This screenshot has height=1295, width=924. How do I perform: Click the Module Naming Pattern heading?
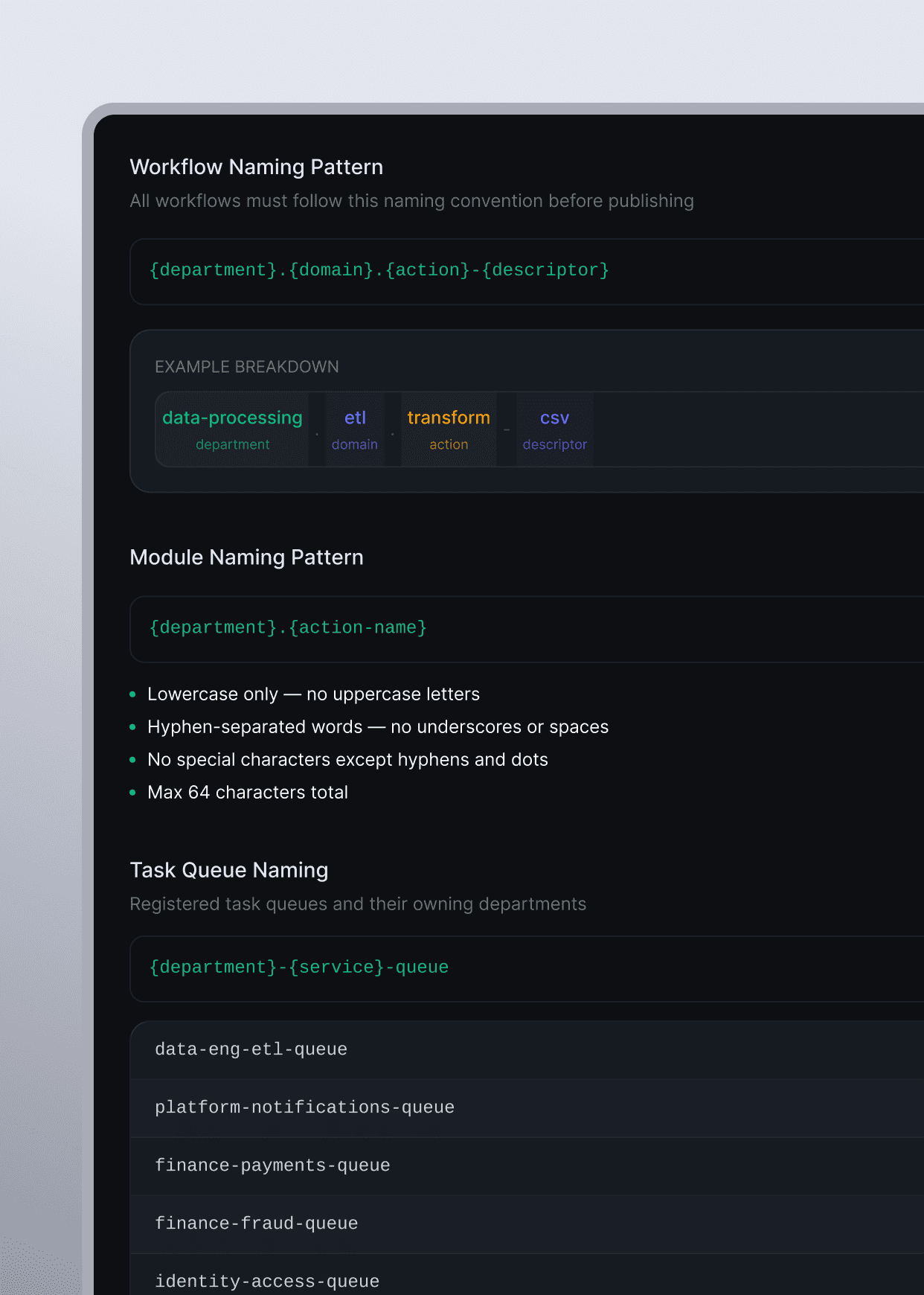[246, 557]
